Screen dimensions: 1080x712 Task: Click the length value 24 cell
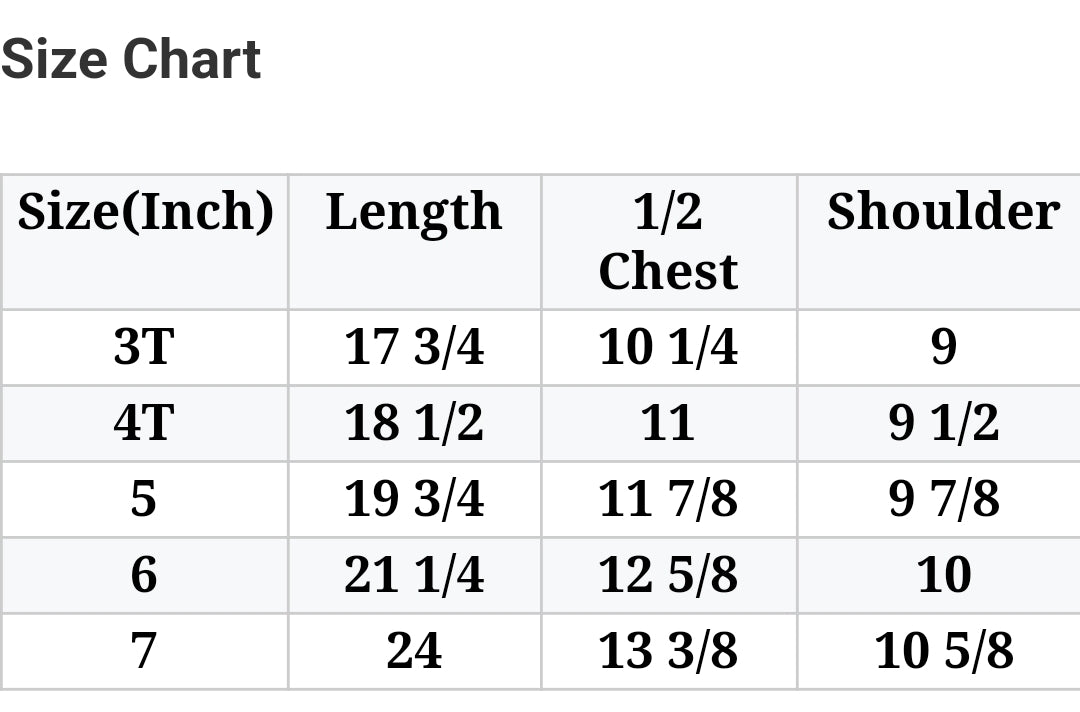(414, 651)
